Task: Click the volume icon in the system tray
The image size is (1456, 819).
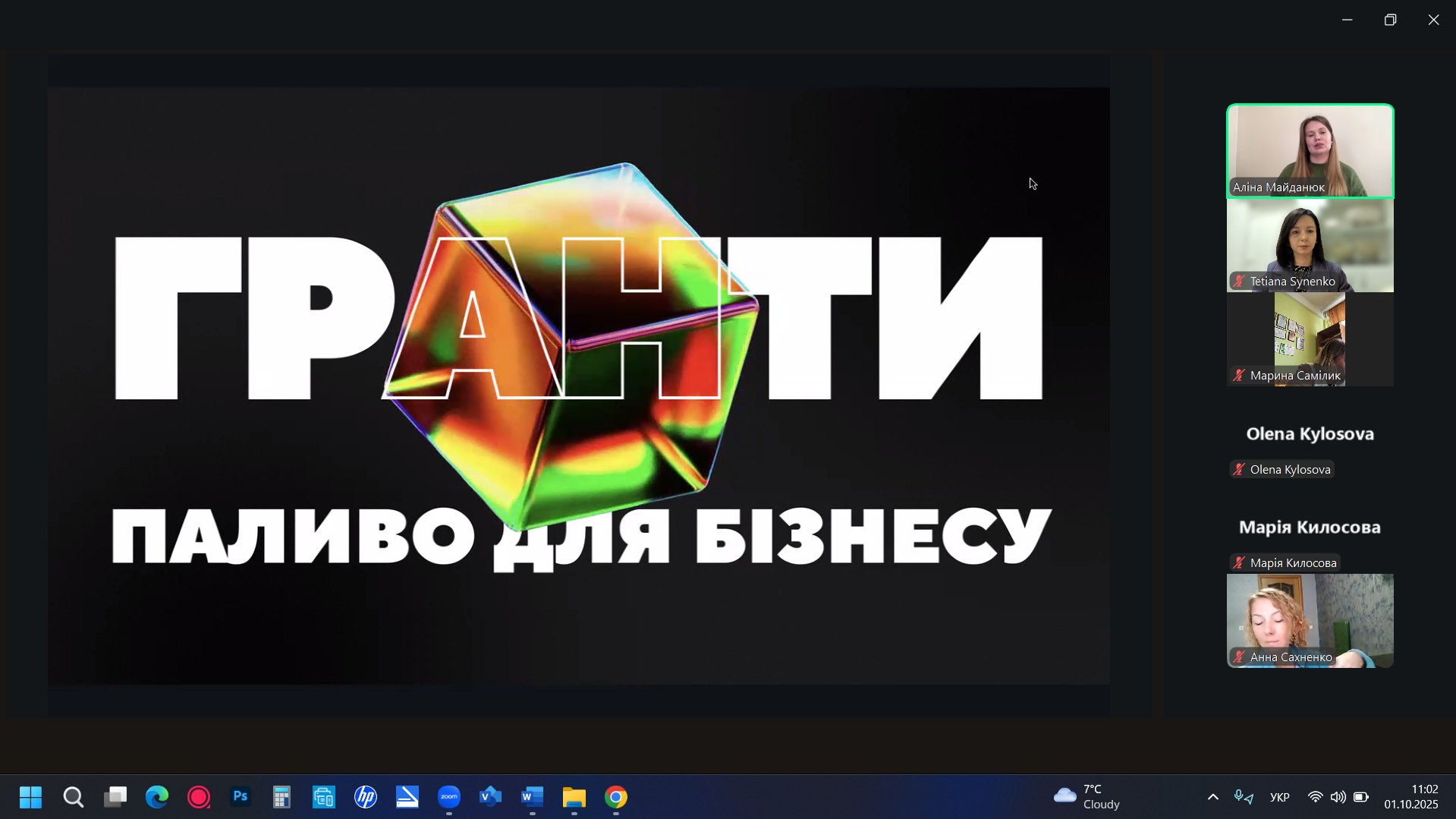Action: [1338, 797]
